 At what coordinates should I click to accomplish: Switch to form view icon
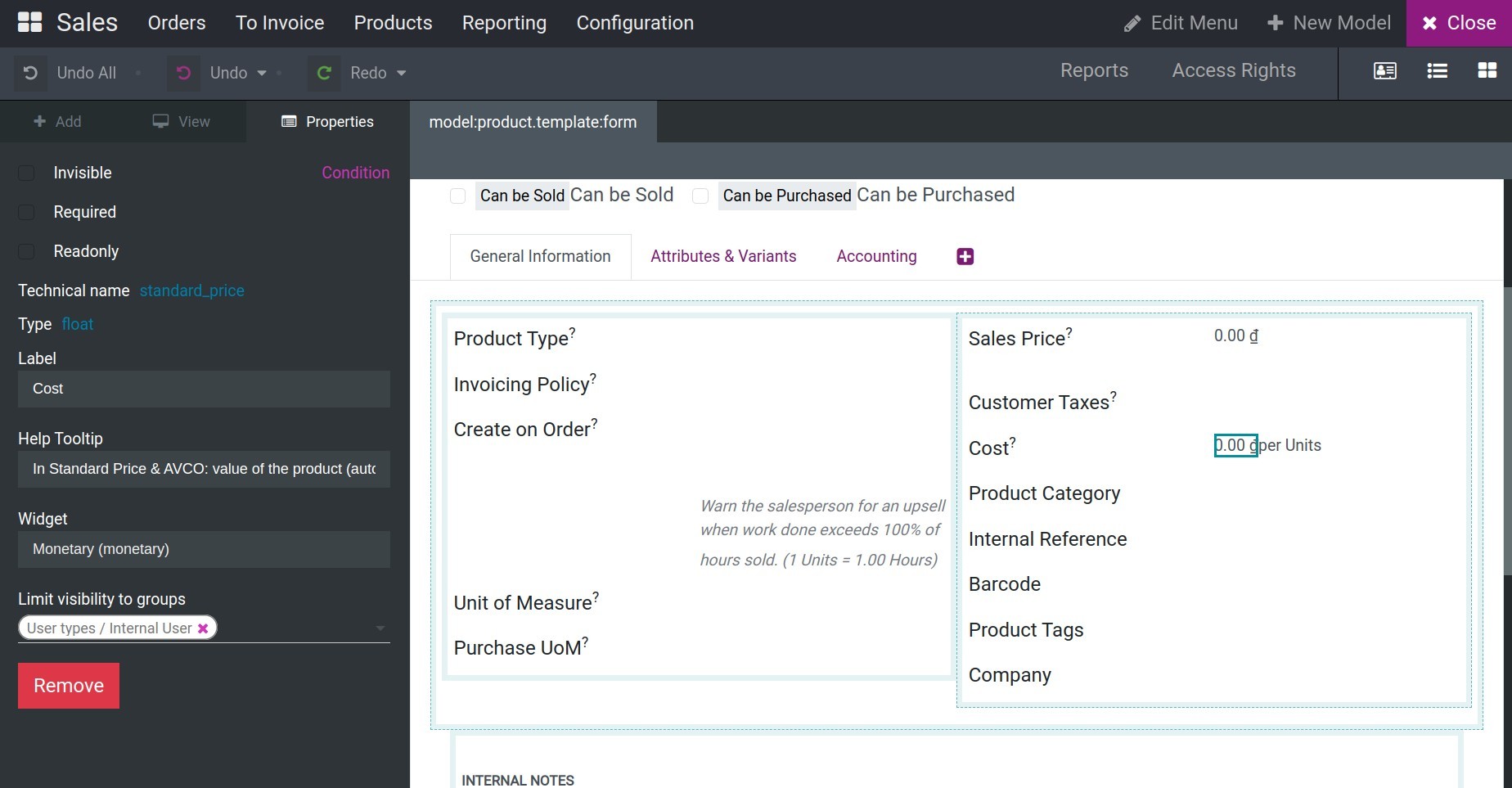[1384, 70]
